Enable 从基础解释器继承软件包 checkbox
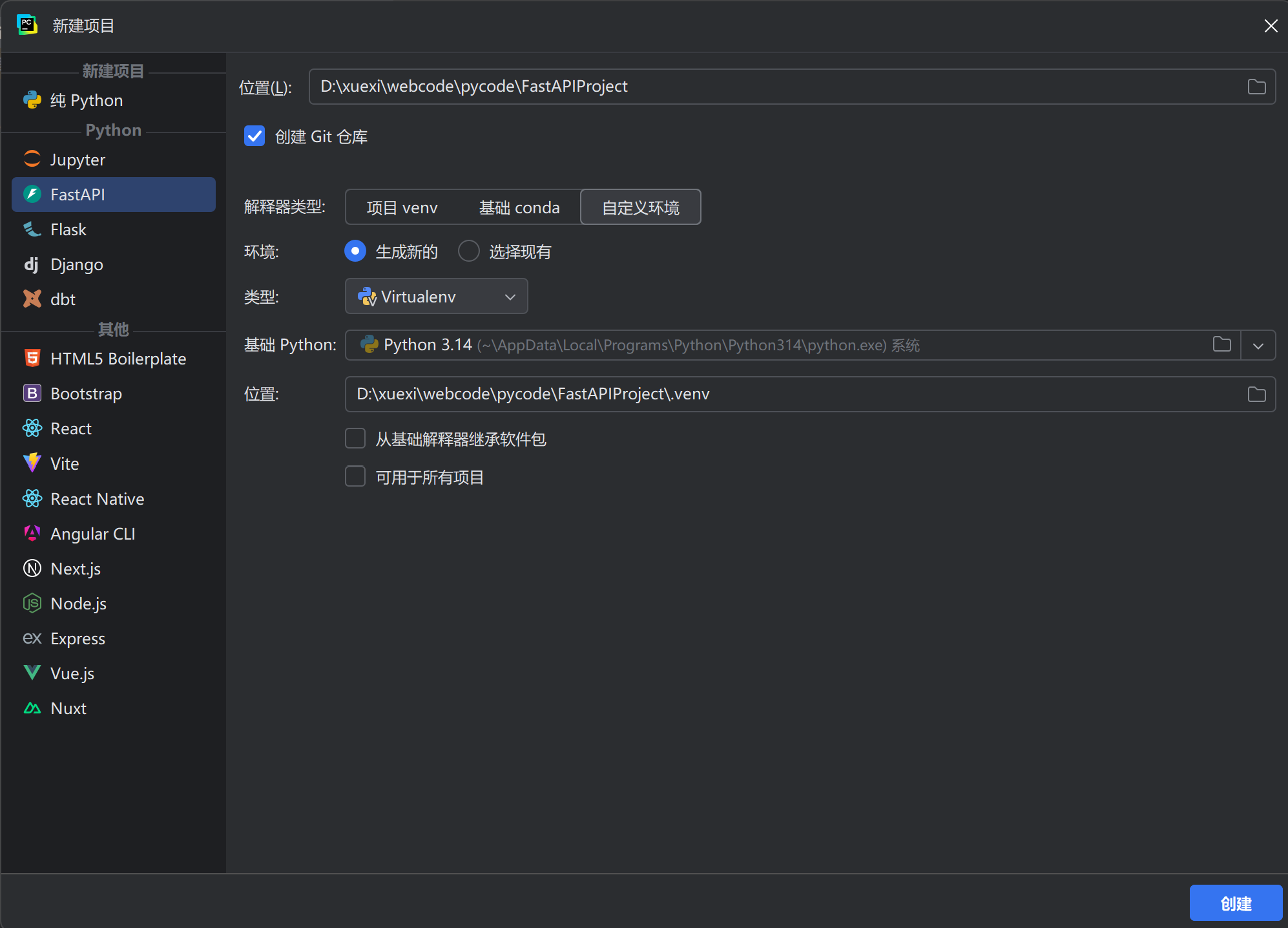The width and height of the screenshot is (1288, 928). click(x=355, y=439)
